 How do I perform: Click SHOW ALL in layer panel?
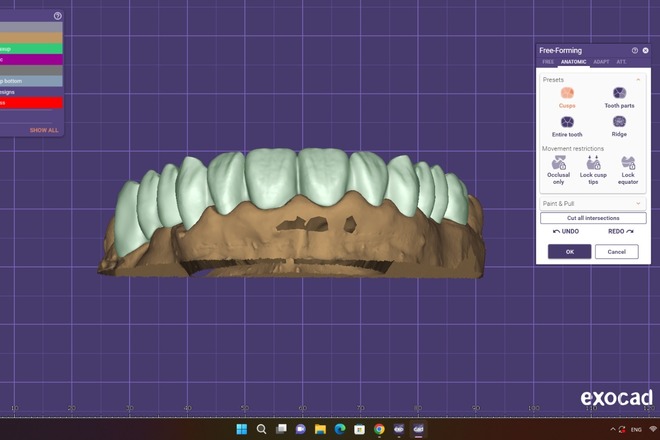(44, 130)
